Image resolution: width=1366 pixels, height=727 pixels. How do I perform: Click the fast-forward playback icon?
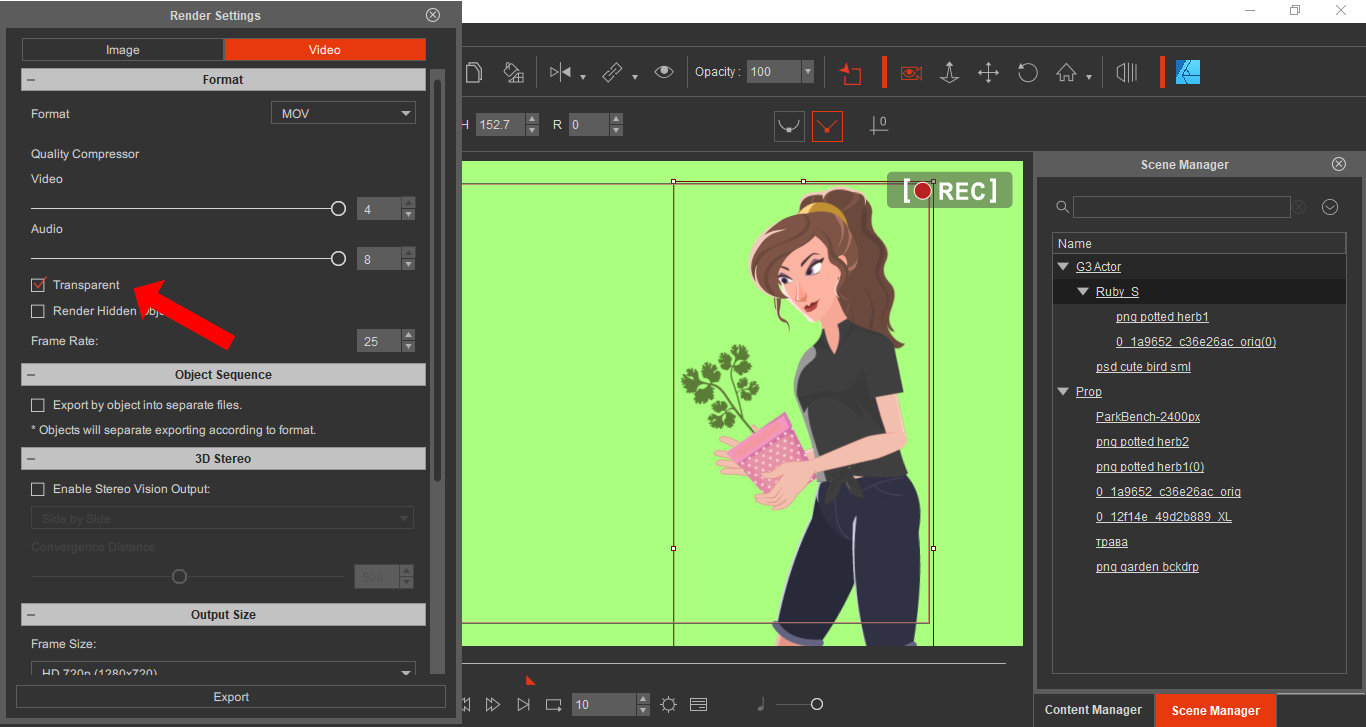493,705
